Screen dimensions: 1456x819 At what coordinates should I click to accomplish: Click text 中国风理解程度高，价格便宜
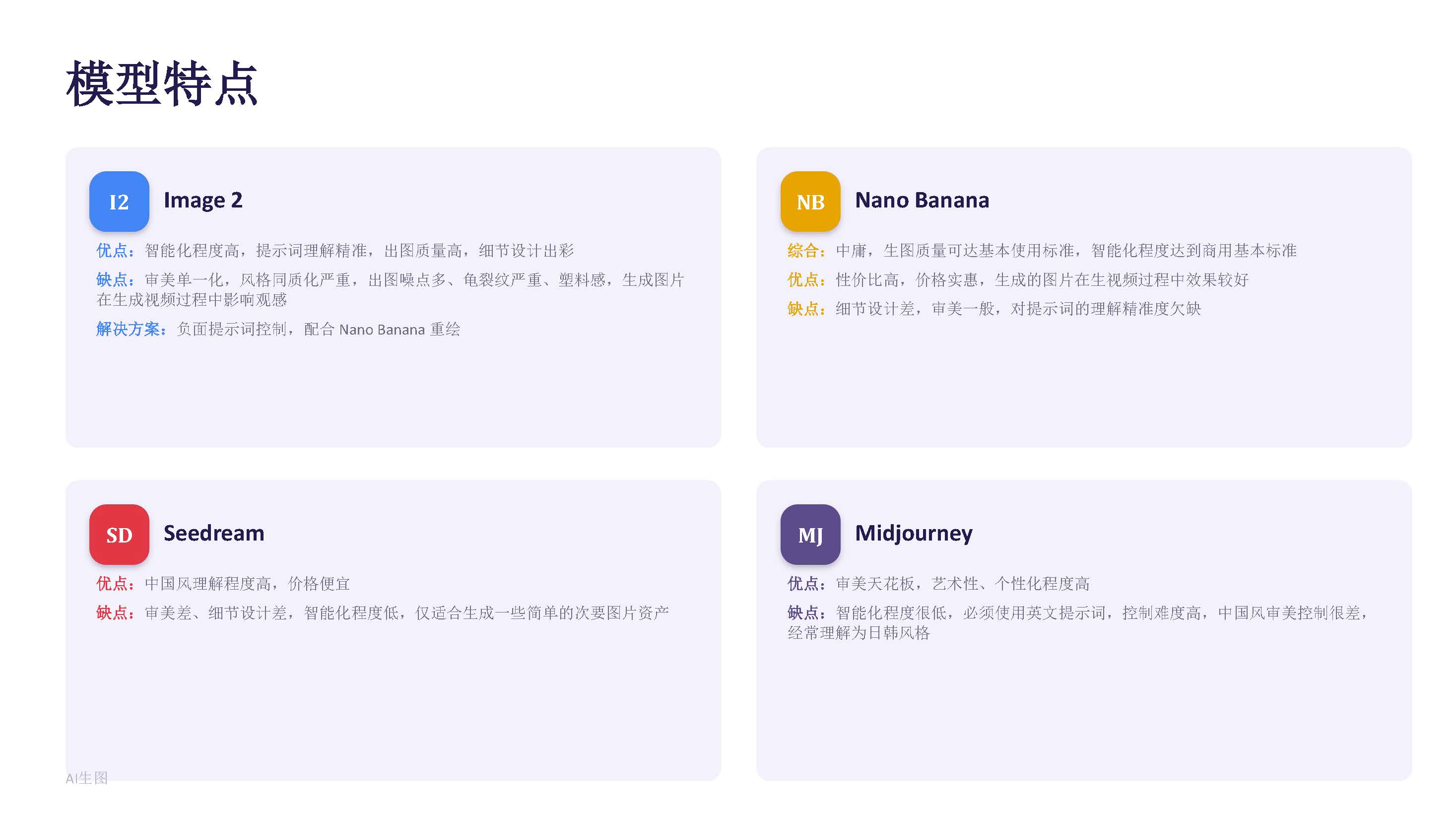click(x=248, y=583)
